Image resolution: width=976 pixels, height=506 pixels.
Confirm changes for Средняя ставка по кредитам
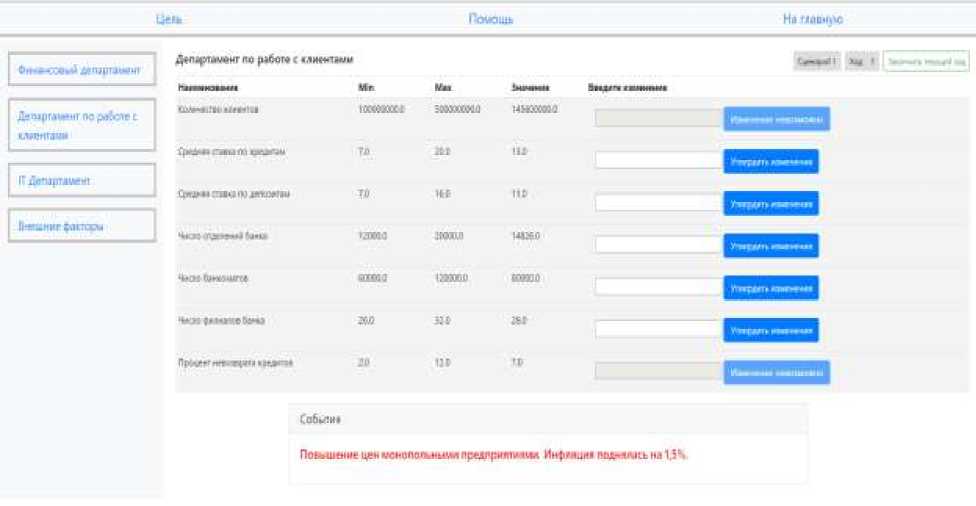click(769, 161)
